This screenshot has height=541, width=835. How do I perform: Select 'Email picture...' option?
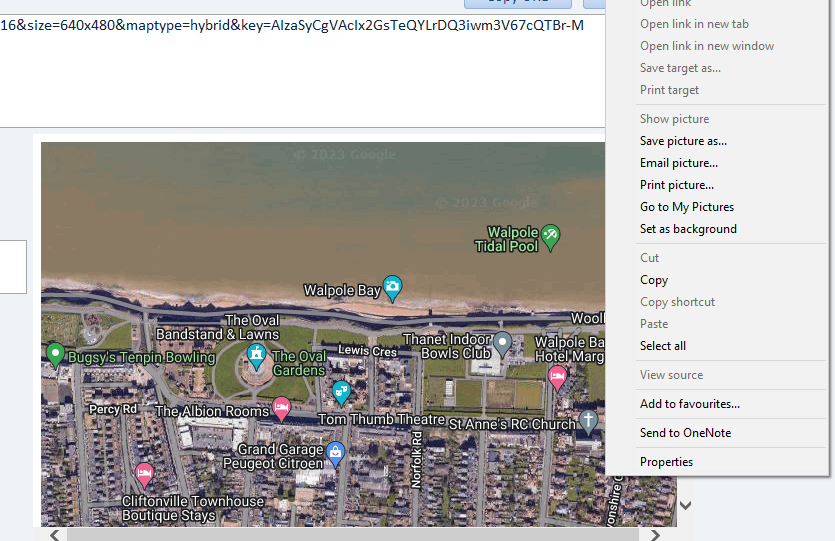[678, 163]
